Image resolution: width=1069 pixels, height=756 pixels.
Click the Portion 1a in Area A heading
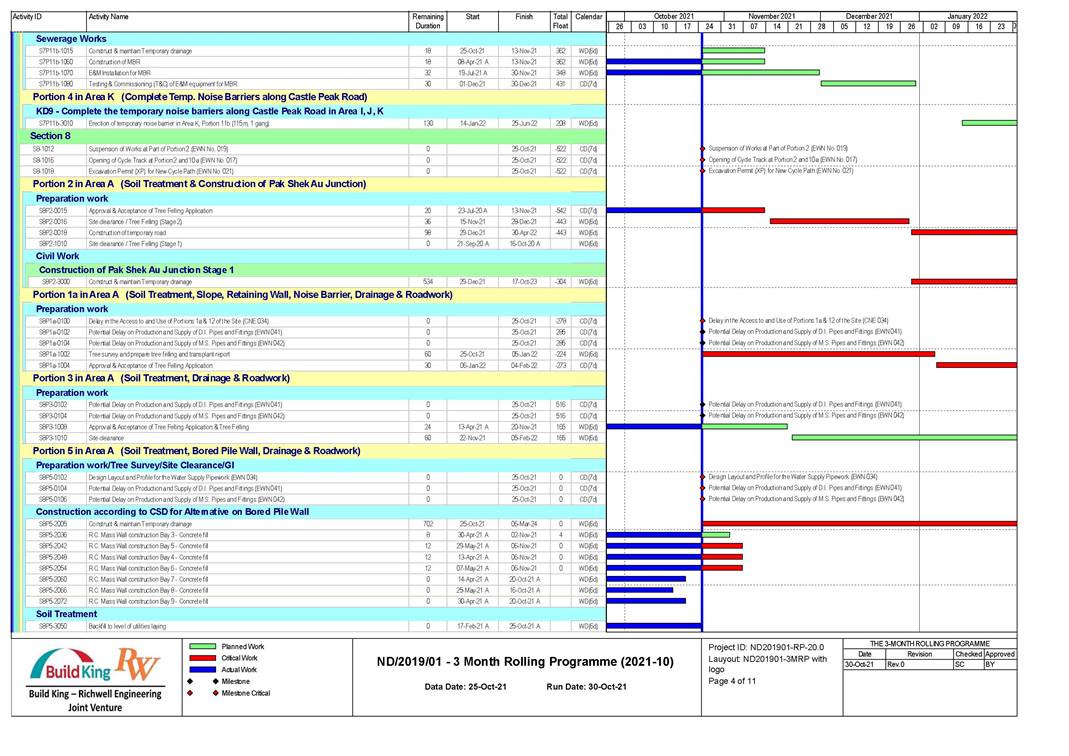point(243,294)
